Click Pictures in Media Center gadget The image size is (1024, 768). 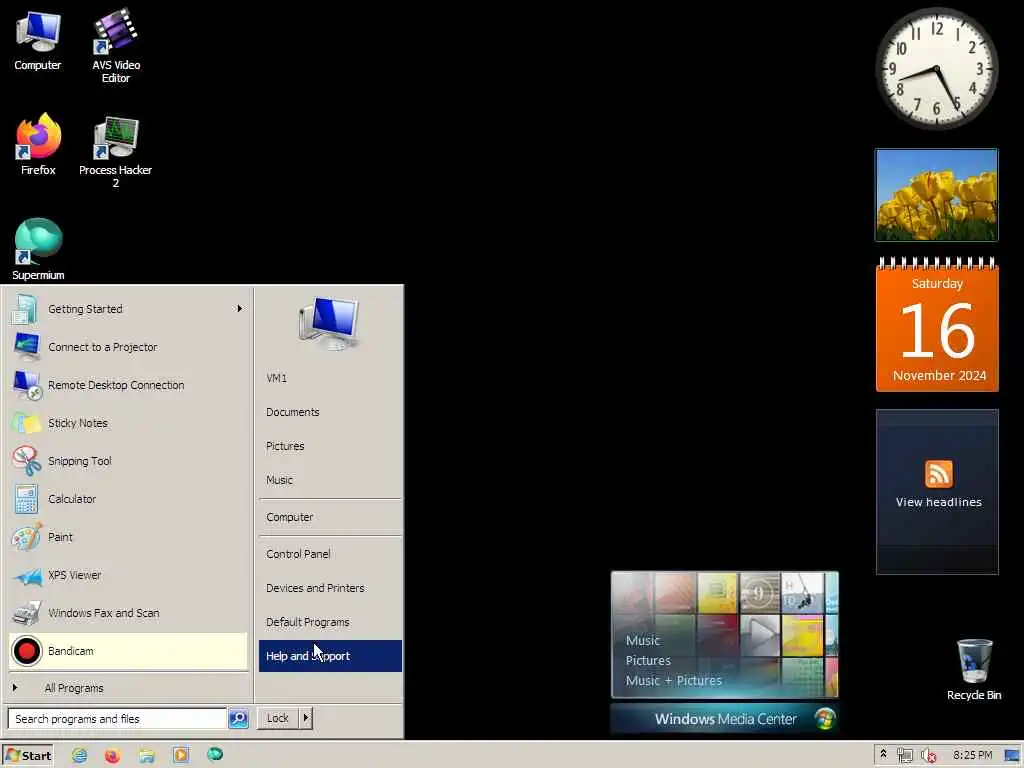click(x=648, y=660)
